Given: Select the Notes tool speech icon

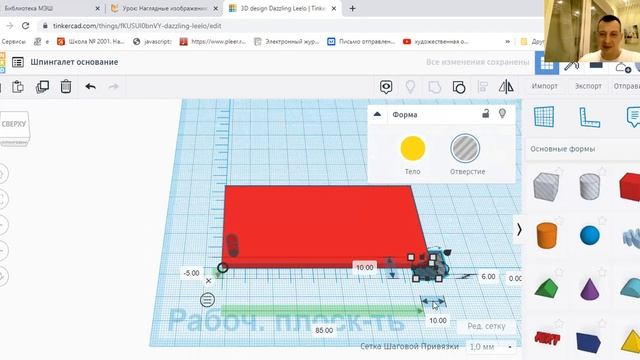Looking at the screenshot, I should [633, 117].
